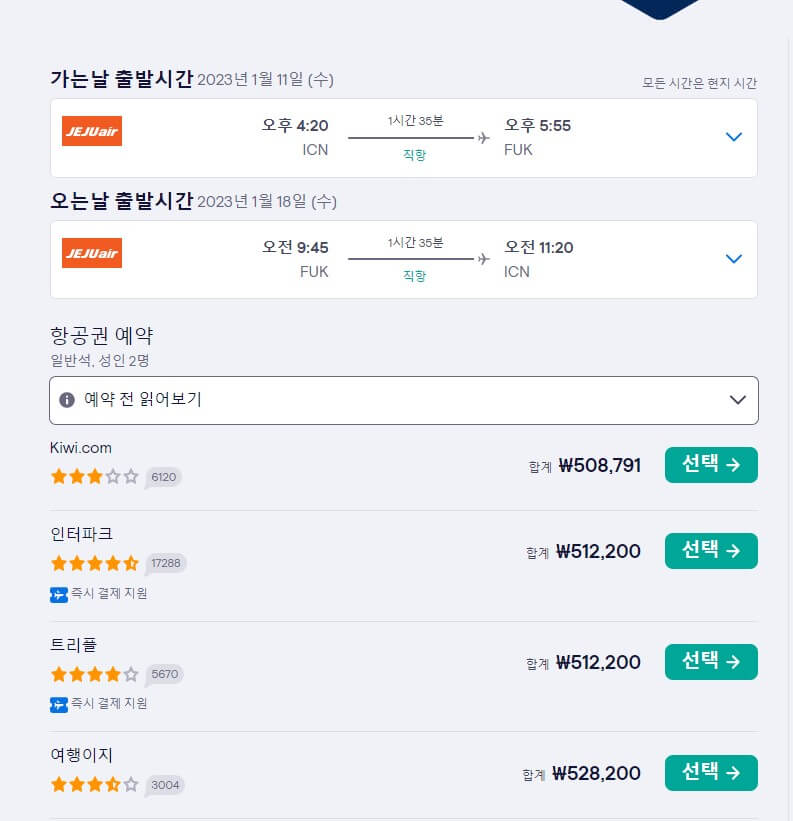Click the instant payment icon under 인터파크

tap(59, 595)
